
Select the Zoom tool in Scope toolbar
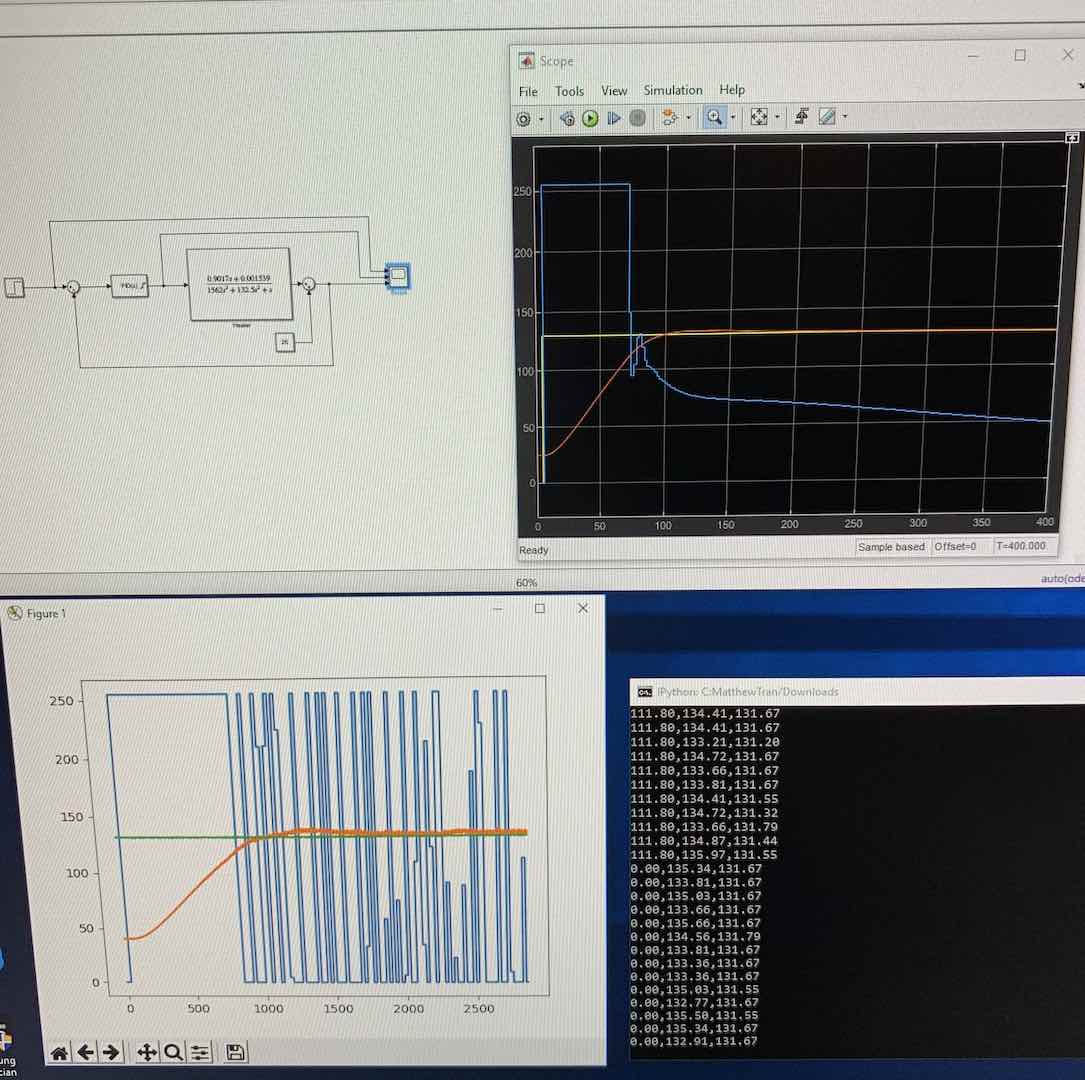tap(714, 118)
